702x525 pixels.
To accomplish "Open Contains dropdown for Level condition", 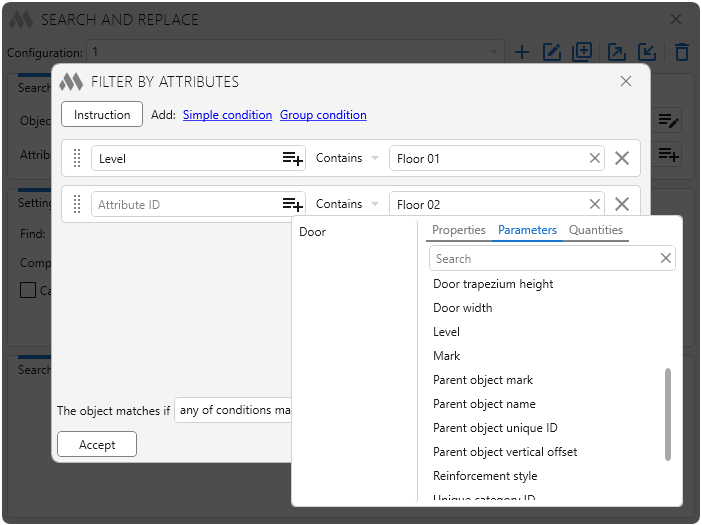I will [x=347, y=158].
